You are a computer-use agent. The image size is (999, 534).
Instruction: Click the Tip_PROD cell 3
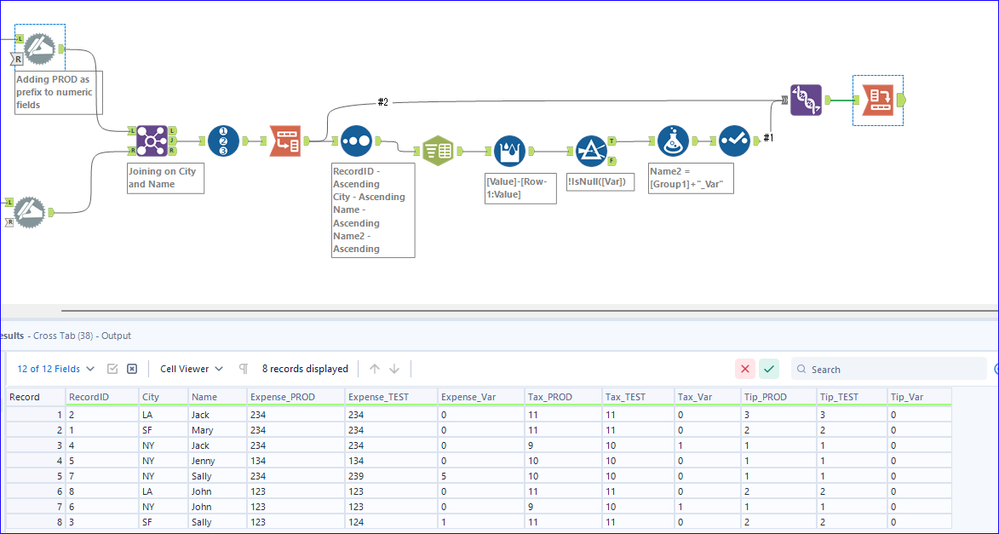(x=779, y=415)
